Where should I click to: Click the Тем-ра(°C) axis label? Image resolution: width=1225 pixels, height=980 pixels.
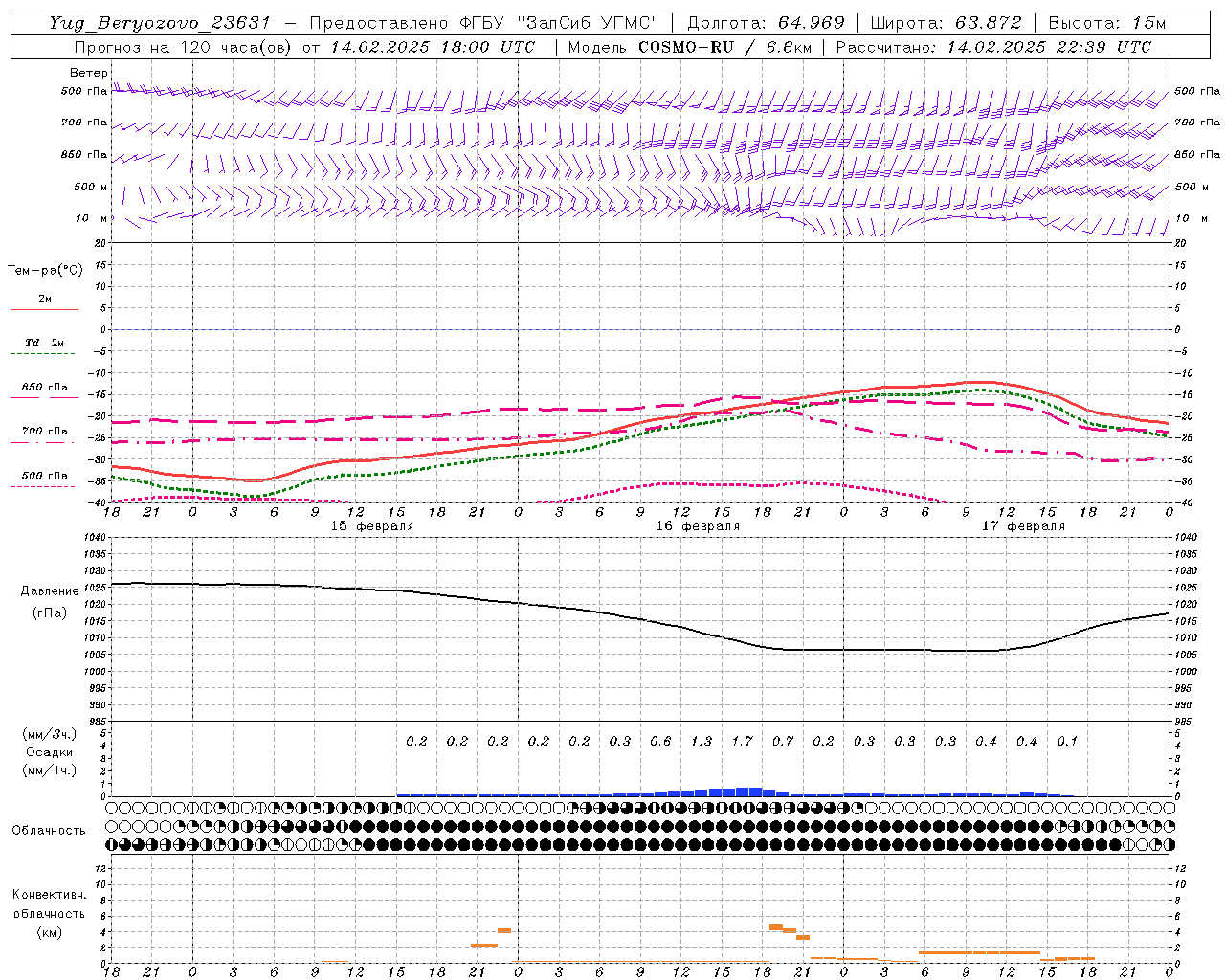(45, 271)
